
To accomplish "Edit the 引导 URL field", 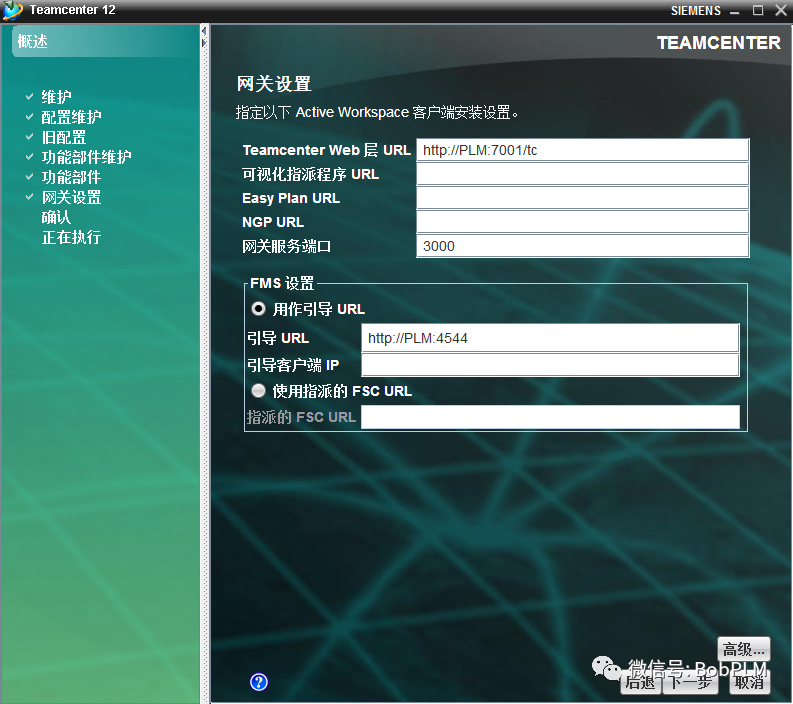I will 550,338.
